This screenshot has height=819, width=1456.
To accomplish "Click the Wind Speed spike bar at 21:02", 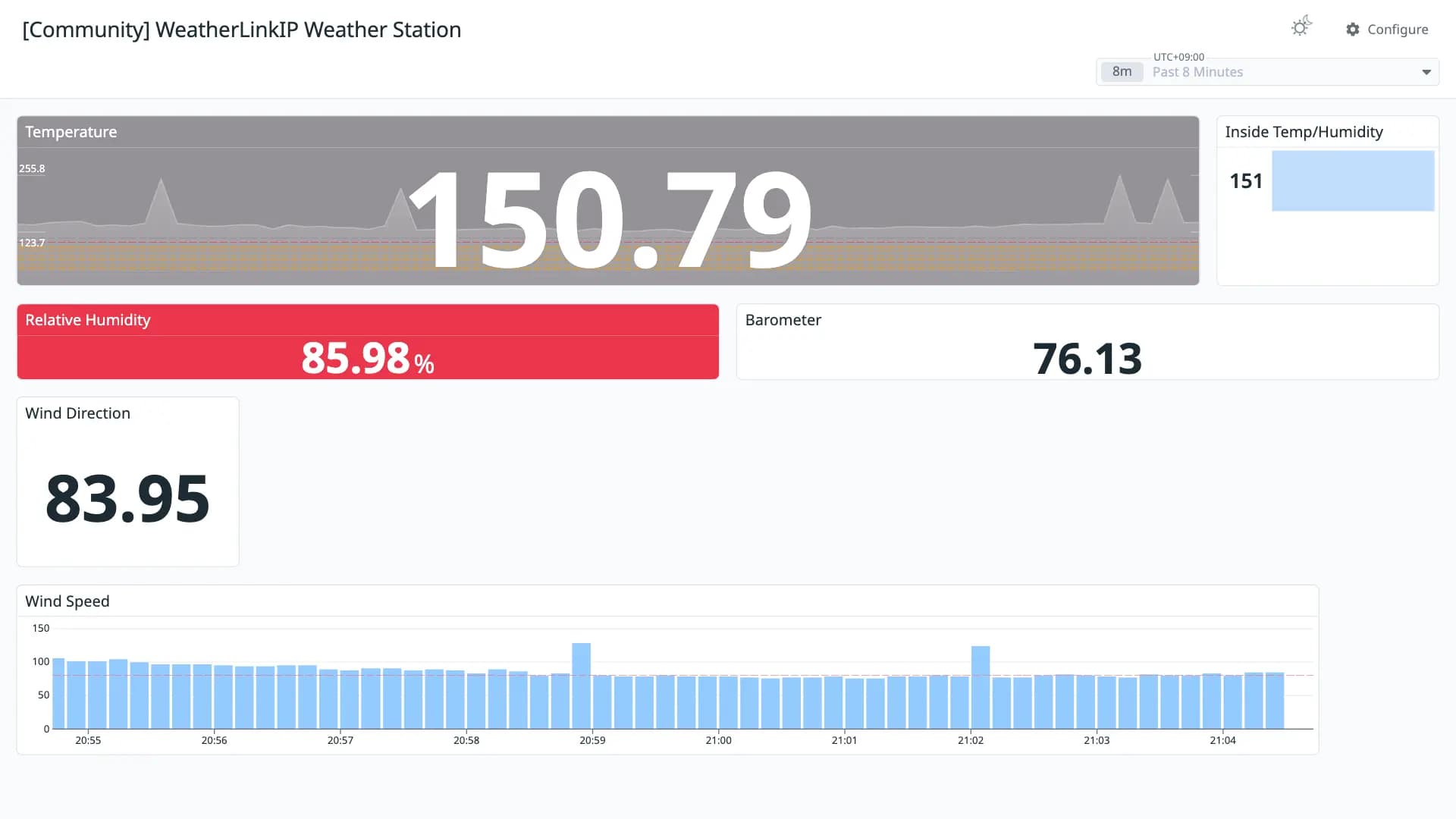I will pyautogui.click(x=981, y=687).
